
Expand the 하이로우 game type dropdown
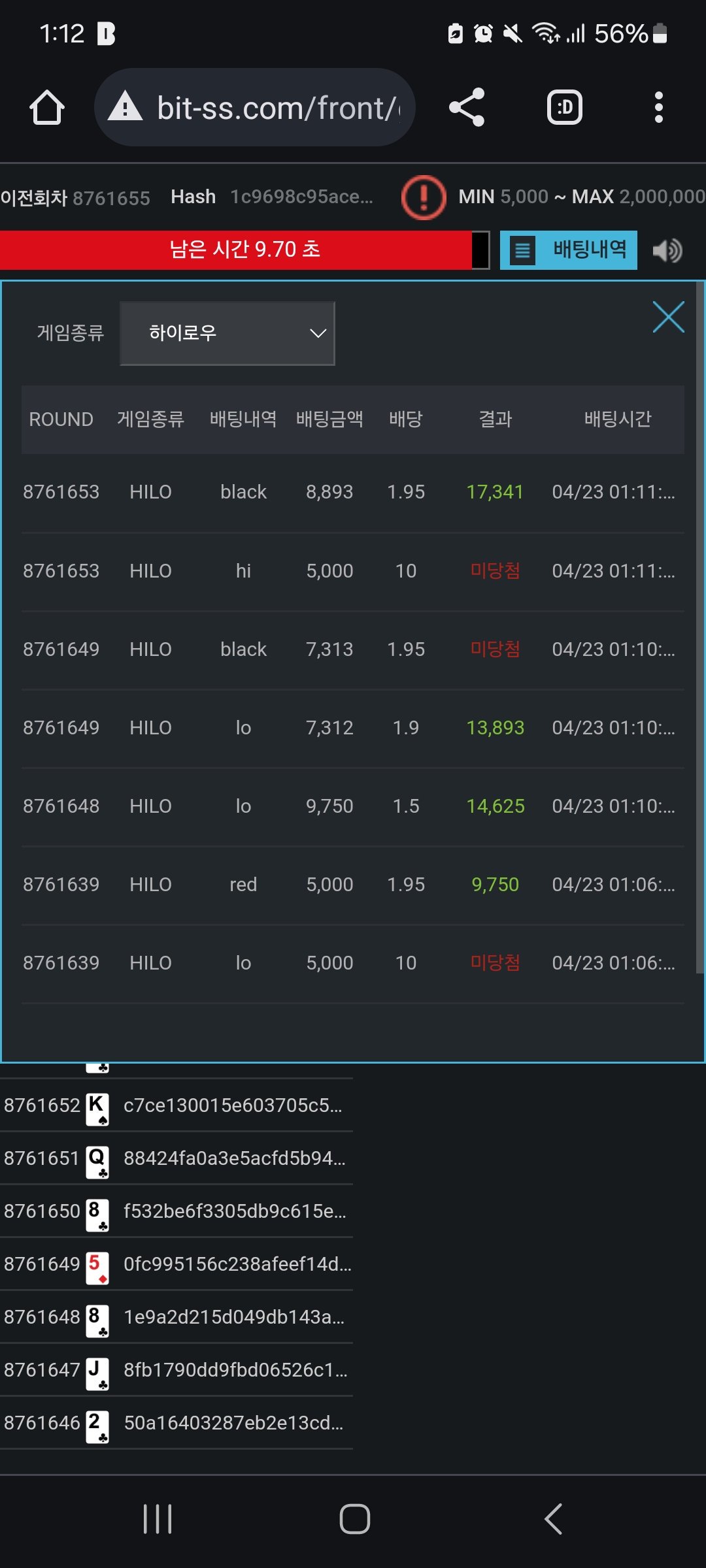pyautogui.click(x=227, y=333)
